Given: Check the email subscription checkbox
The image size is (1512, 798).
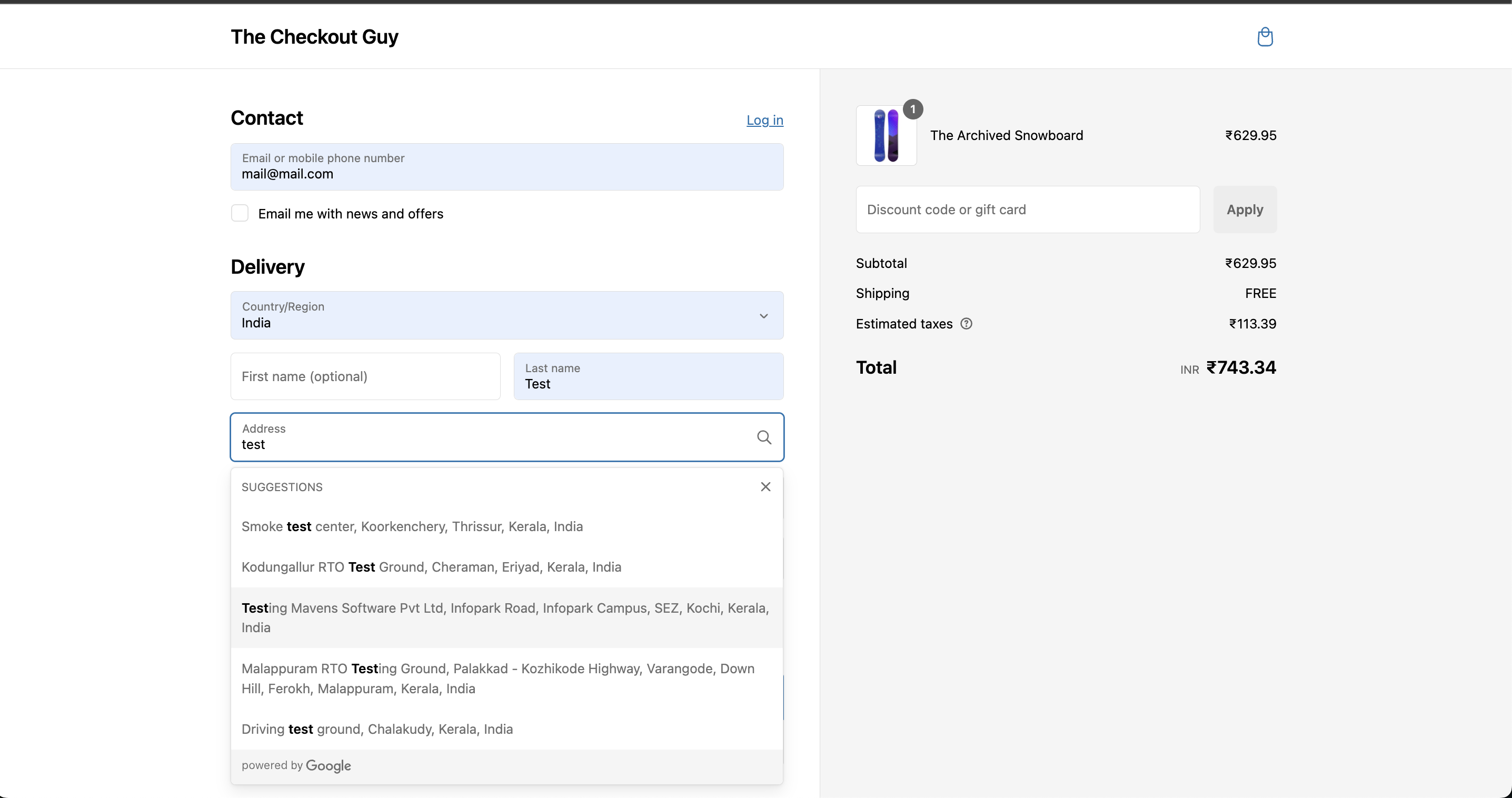Looking at the screenshot, I should coord(240,213).
